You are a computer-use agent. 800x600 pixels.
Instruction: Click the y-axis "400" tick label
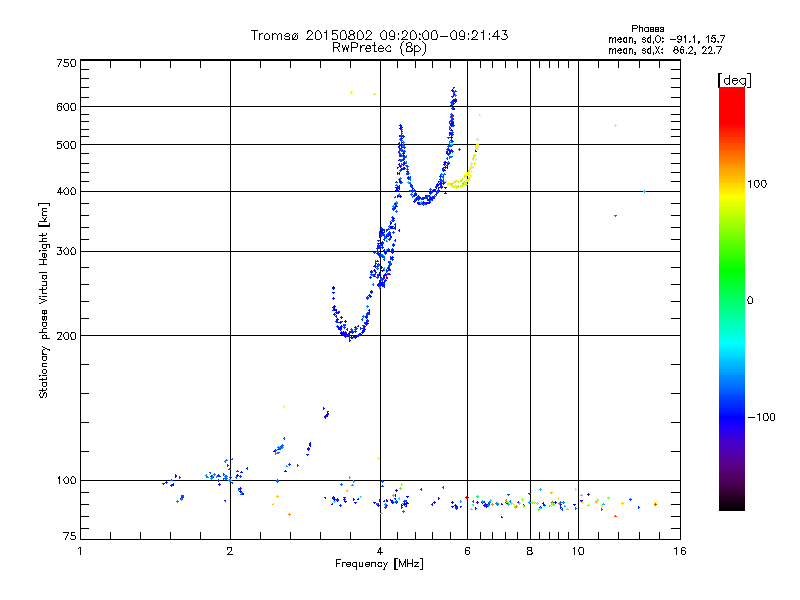pyautogui.click(x=66, y=191)
